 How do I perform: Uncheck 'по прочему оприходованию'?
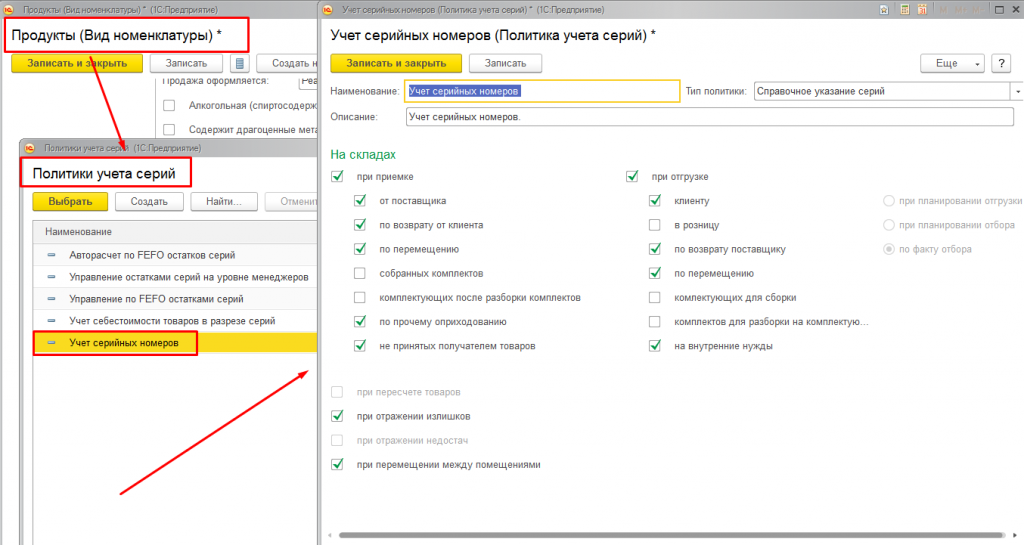point(360,322)
